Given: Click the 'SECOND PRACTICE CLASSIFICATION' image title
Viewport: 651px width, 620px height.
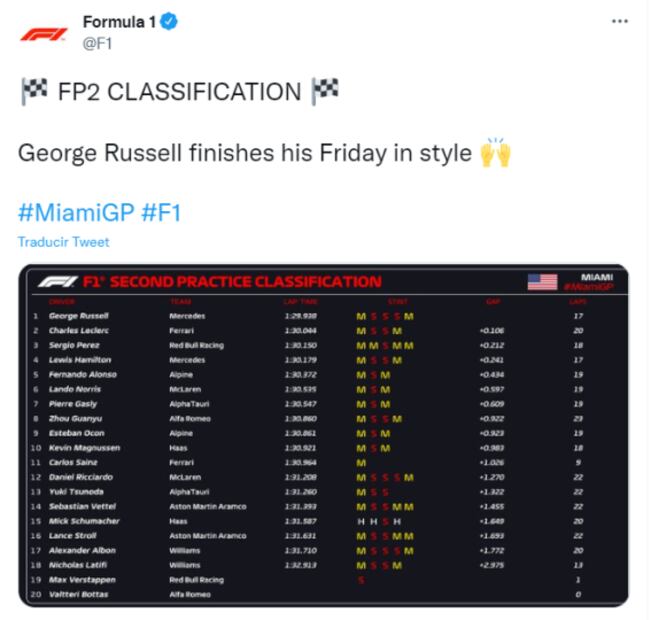Looking at the screenshot, I should [244, 282].
